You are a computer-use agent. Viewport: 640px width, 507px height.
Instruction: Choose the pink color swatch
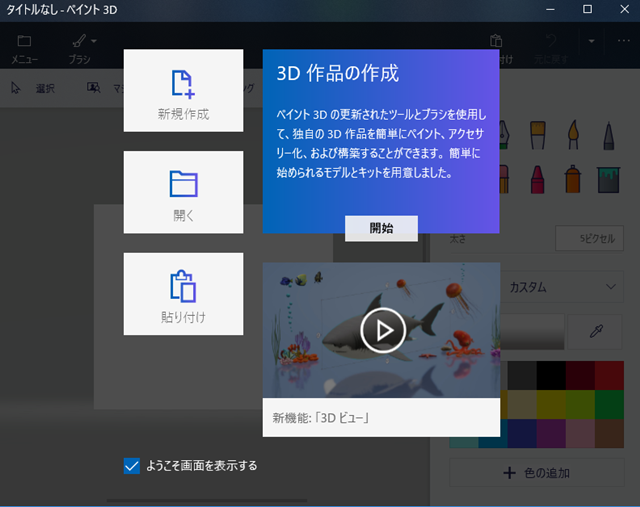[580, 434]
